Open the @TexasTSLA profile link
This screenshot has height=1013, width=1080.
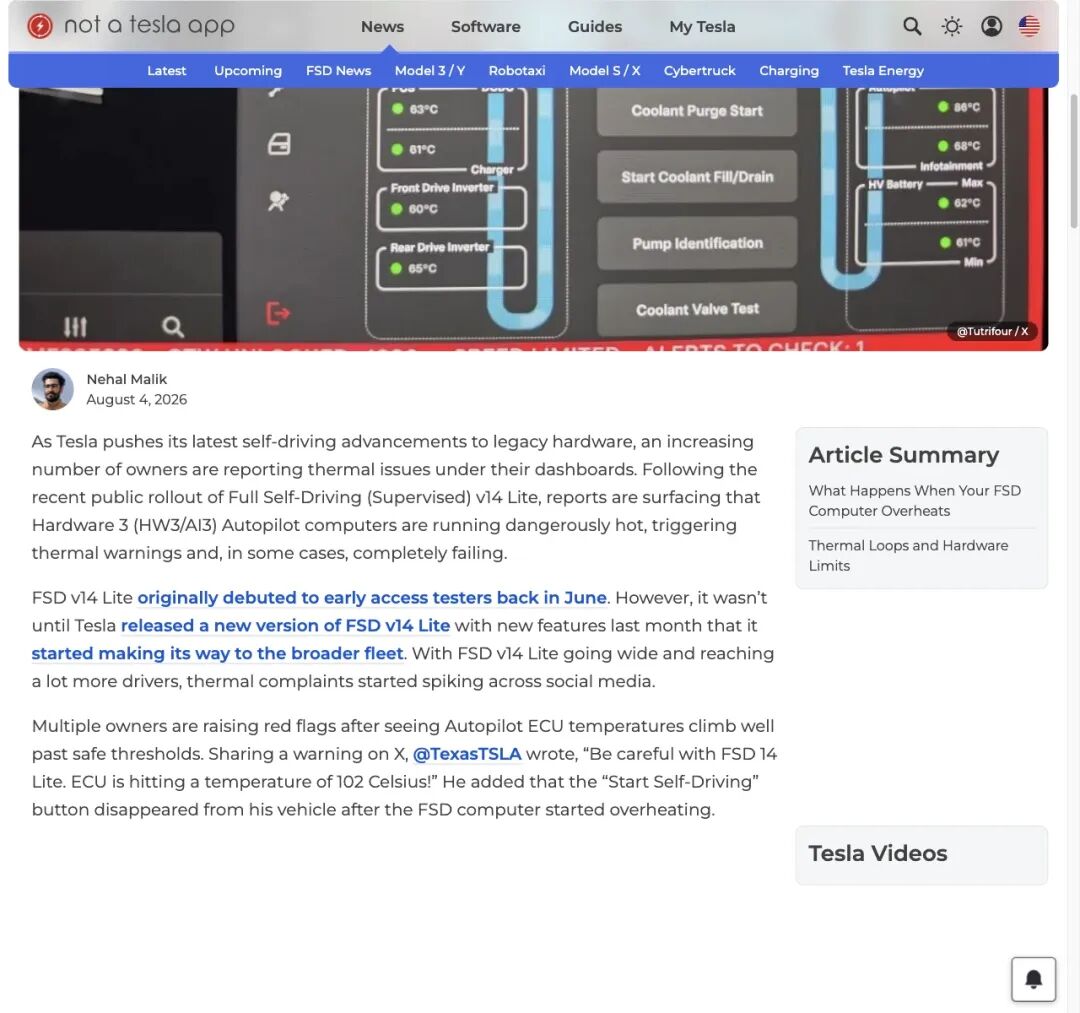coord(466,753)
